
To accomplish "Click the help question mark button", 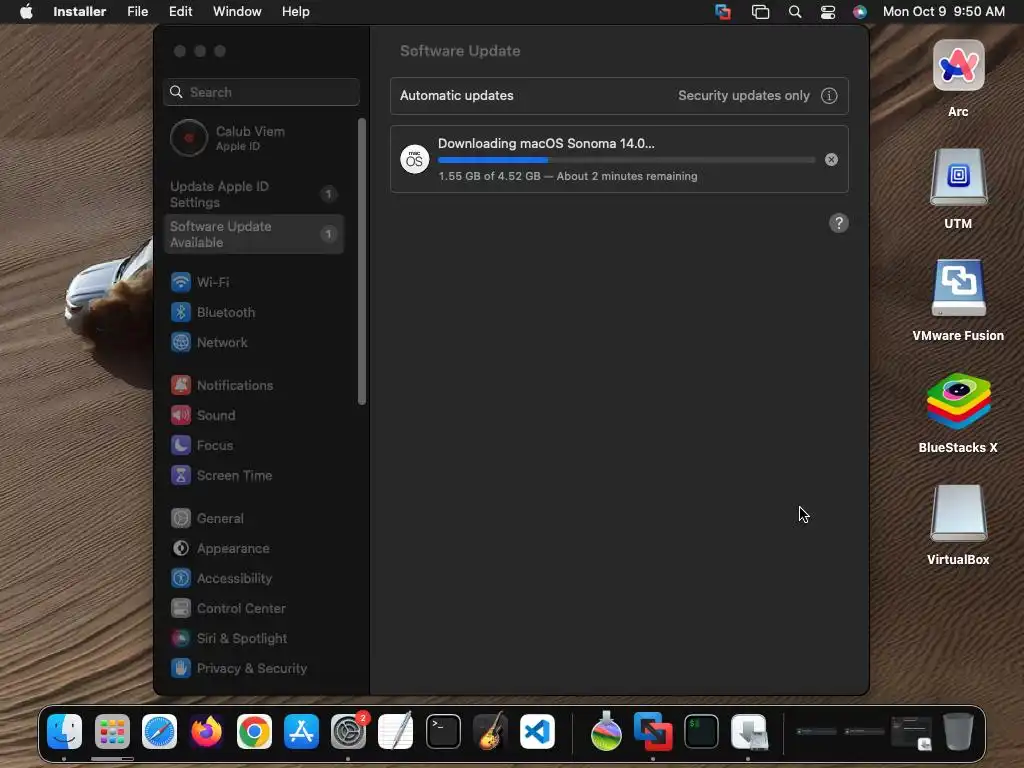I will coord(839,223).
